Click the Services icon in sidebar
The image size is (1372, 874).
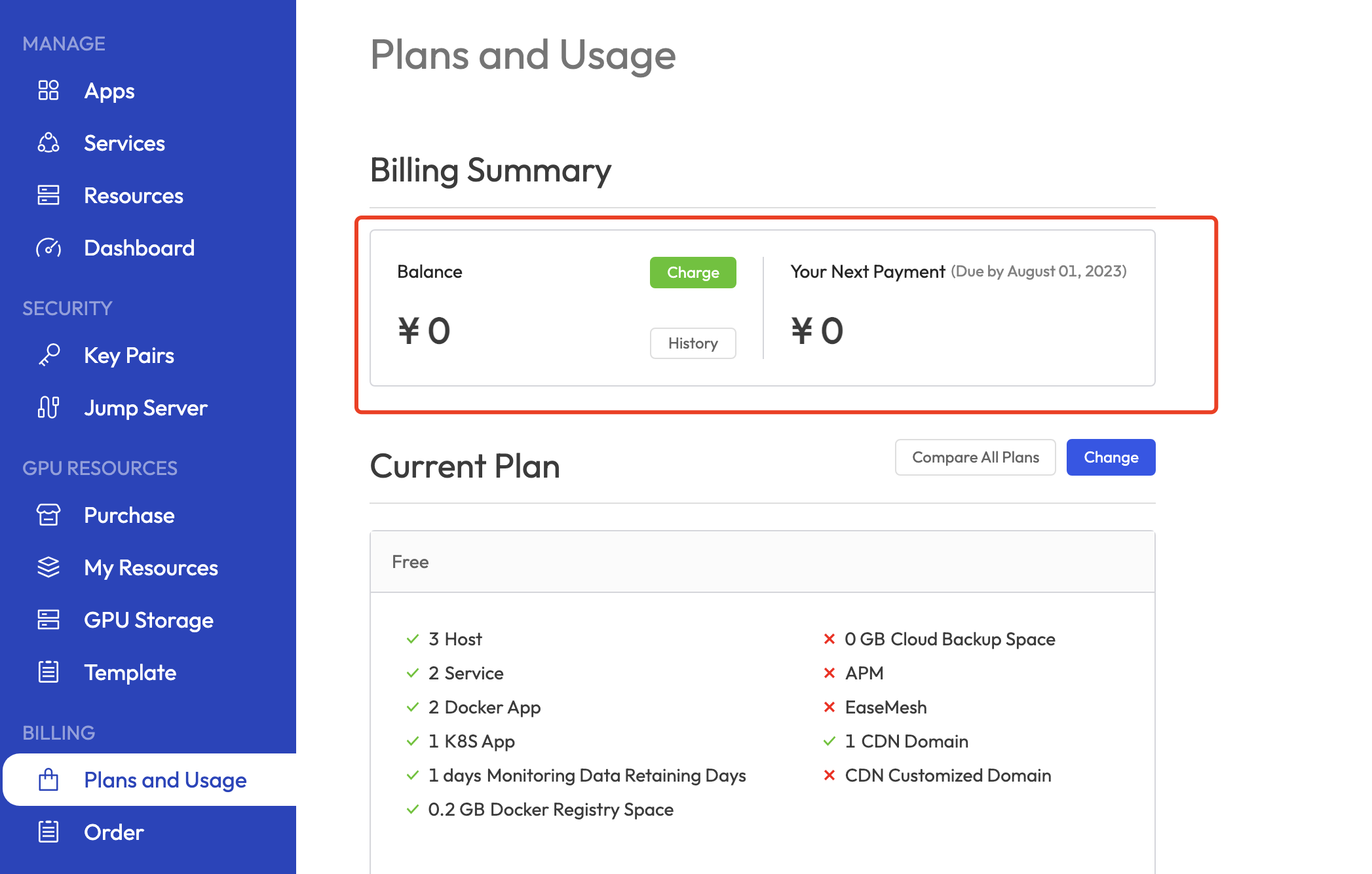coord(48,143)
